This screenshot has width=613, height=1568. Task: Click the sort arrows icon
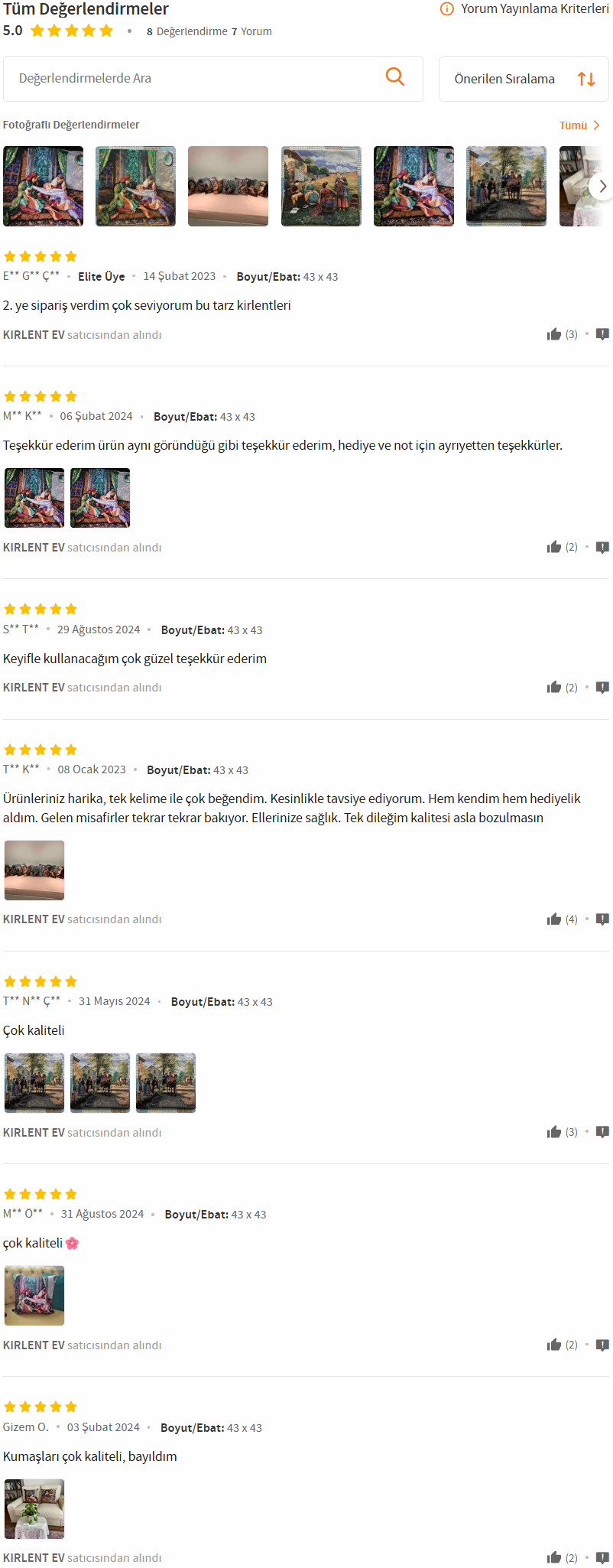(x=586, y=79)
